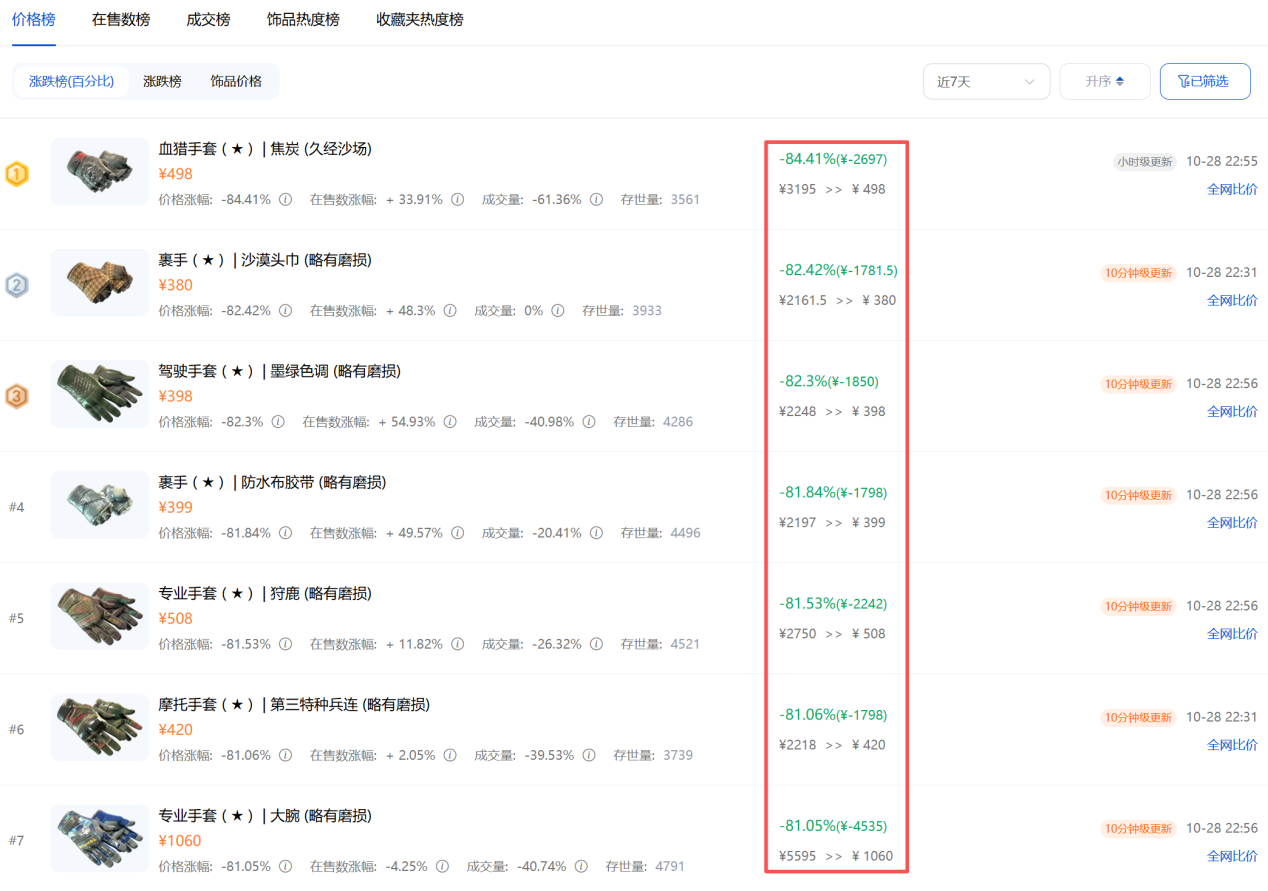Viewport: 1268px width, 891px height.
Task: Open the 收藏夹热度榜 tab
Action: (x=419, y=19)
